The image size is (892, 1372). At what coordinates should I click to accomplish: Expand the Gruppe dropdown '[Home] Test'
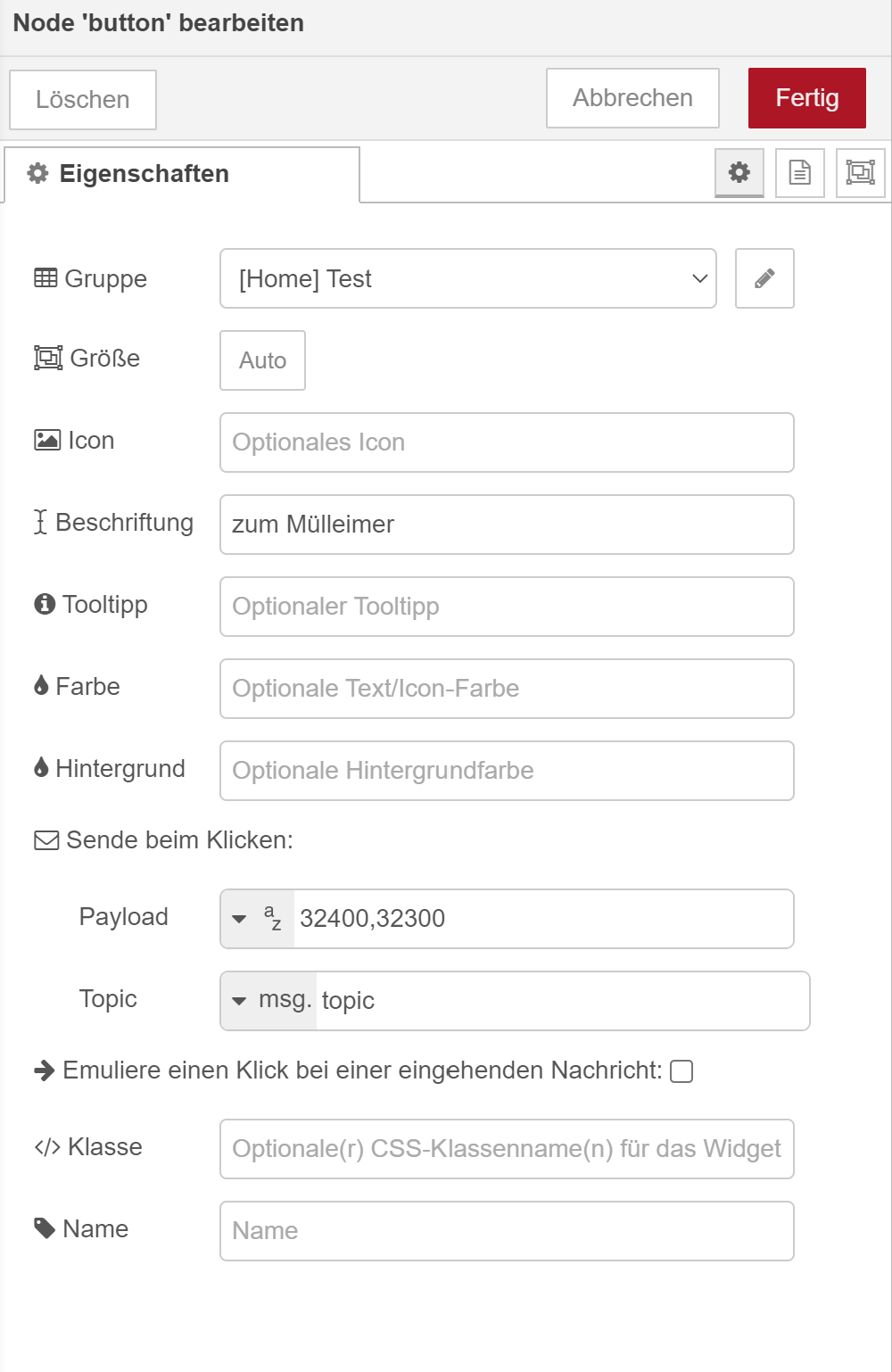coord(467,279)
